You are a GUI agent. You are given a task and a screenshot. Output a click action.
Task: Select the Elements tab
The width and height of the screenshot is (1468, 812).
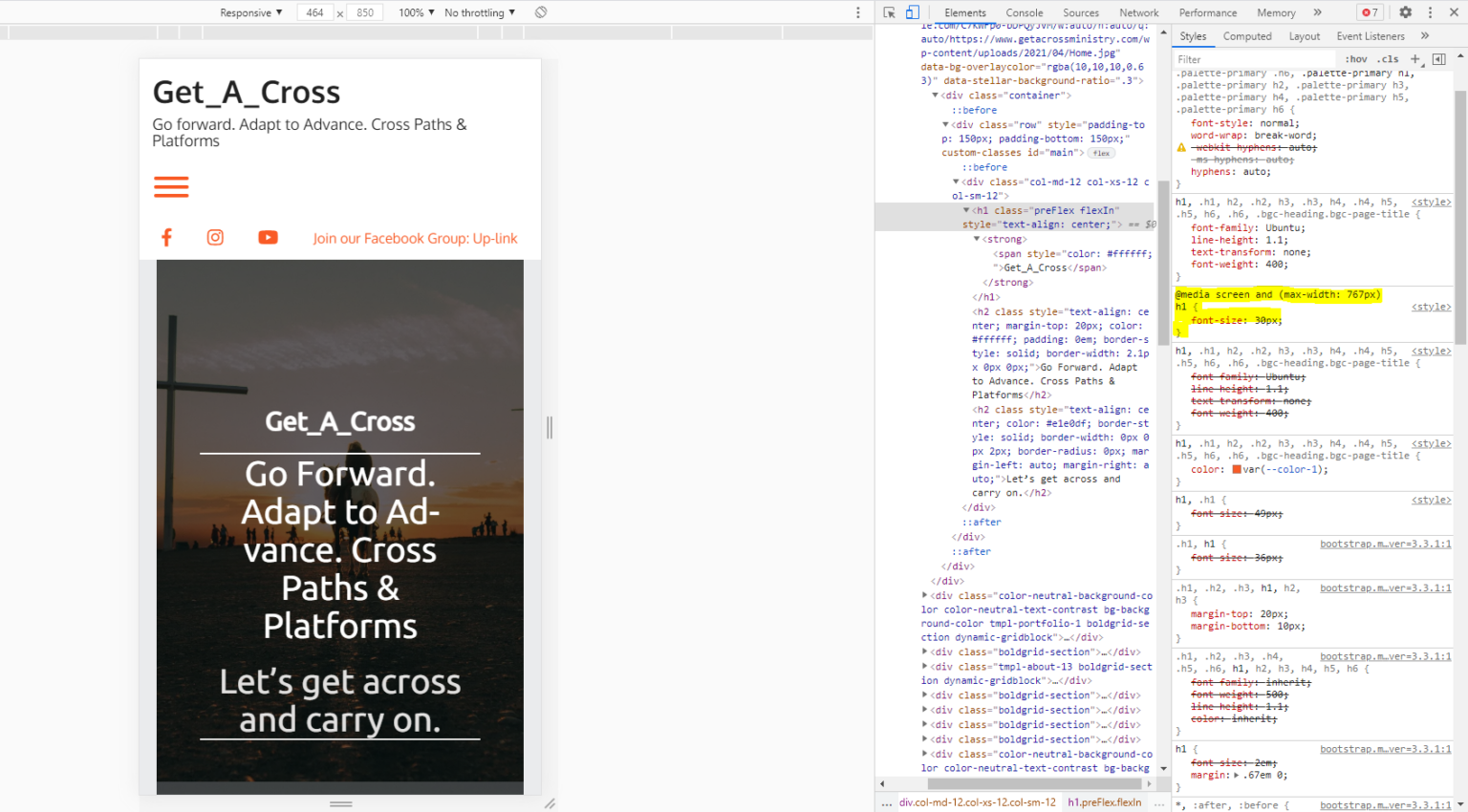965,12
